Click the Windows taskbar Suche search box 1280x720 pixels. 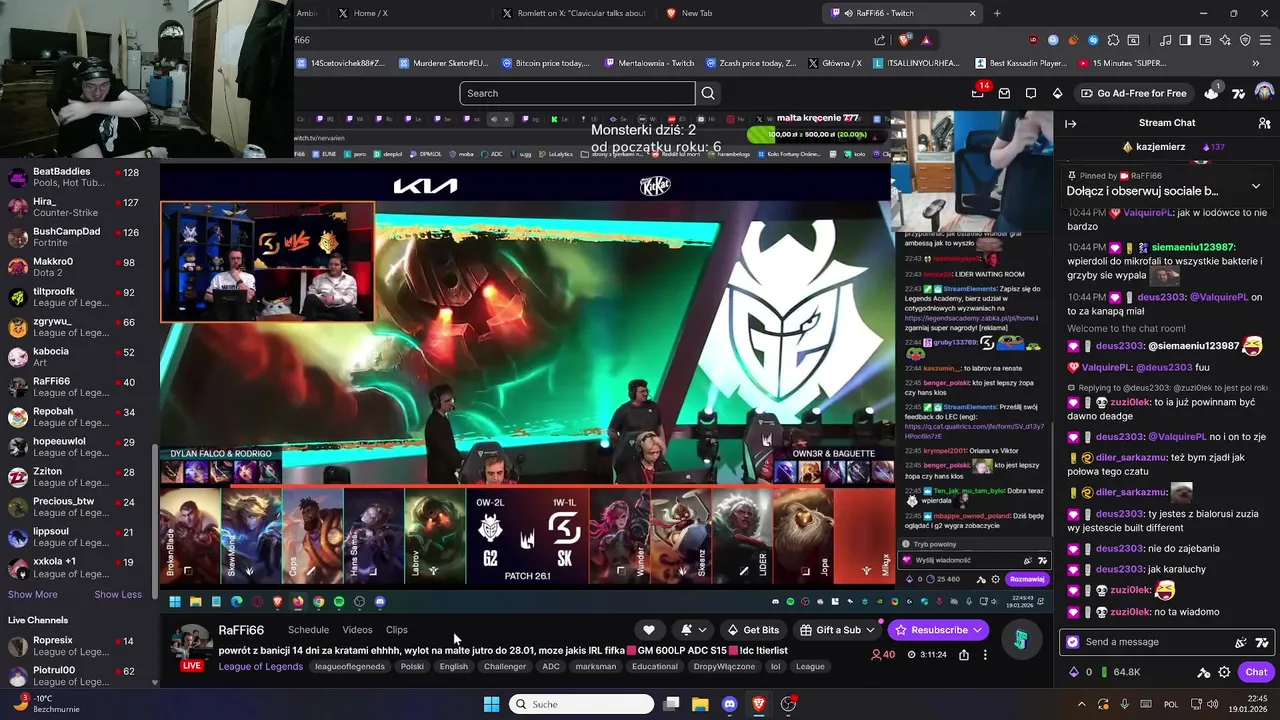(x=581, y=704)
